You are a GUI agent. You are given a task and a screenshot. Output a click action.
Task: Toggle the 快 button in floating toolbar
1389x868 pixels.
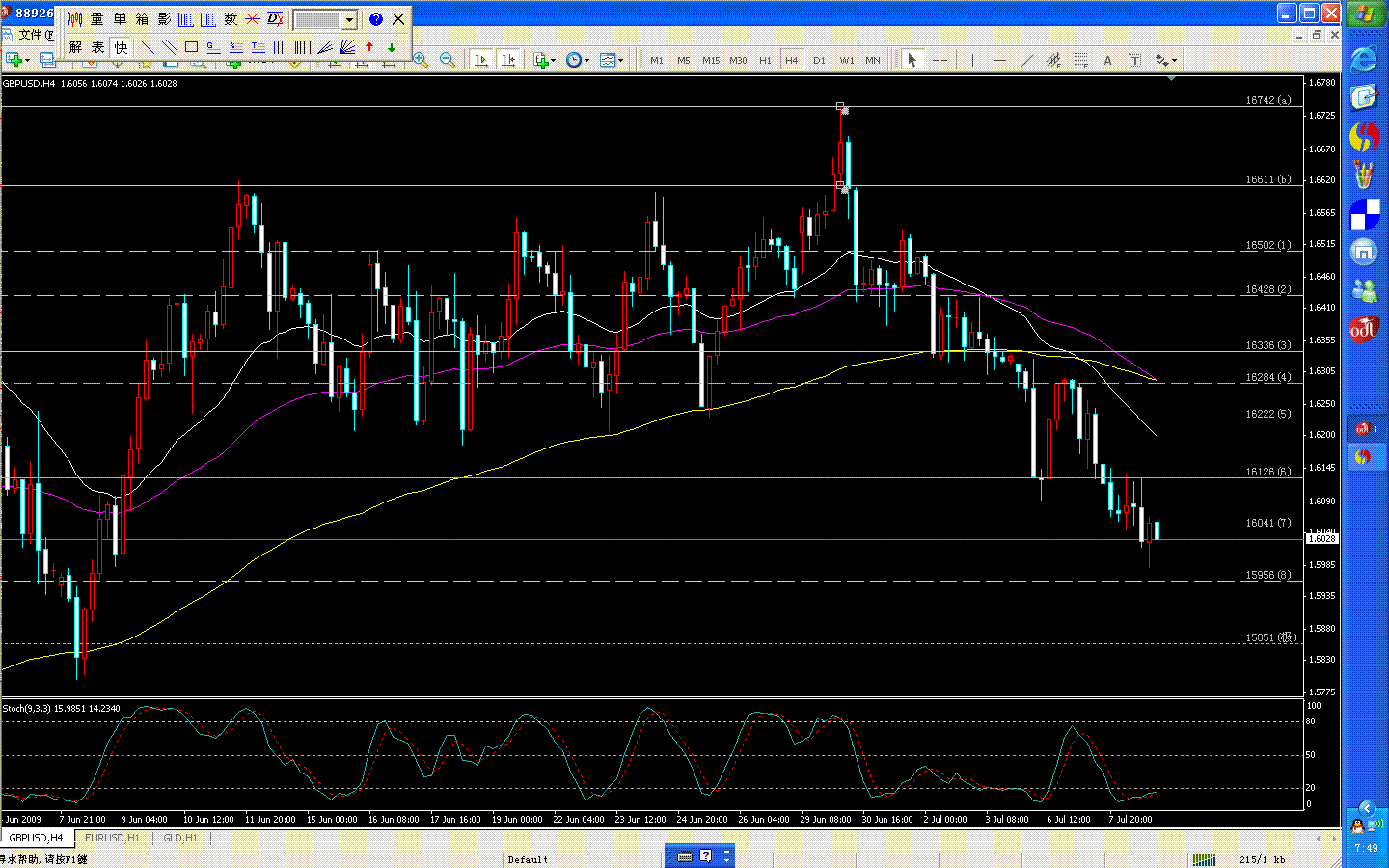click(x=121, y=47)
